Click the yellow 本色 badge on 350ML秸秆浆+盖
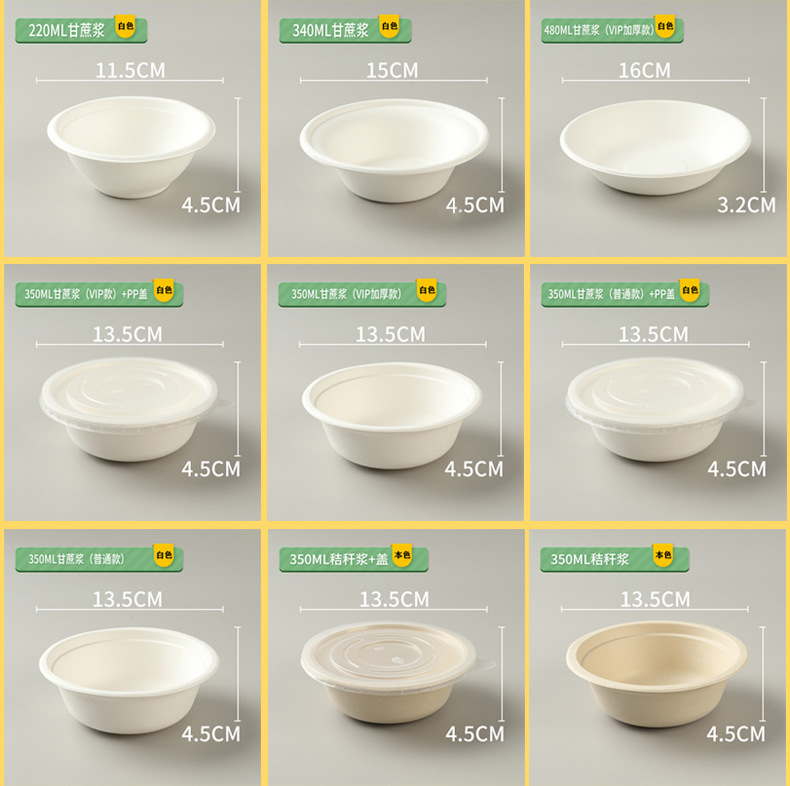This screenshot has width=790, height=786. pos(402,556)
